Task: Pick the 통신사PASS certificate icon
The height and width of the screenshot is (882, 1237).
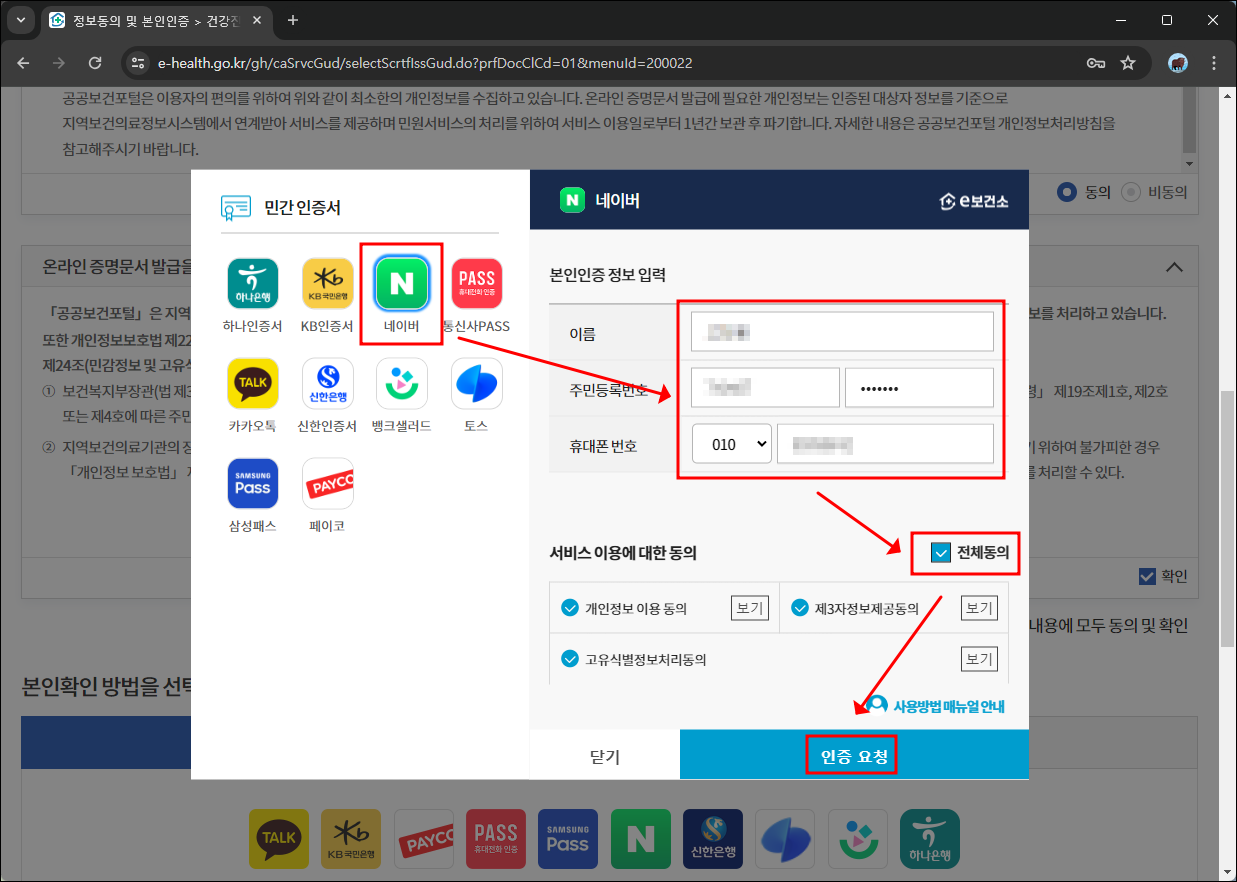Action: (x=477, y=284)
